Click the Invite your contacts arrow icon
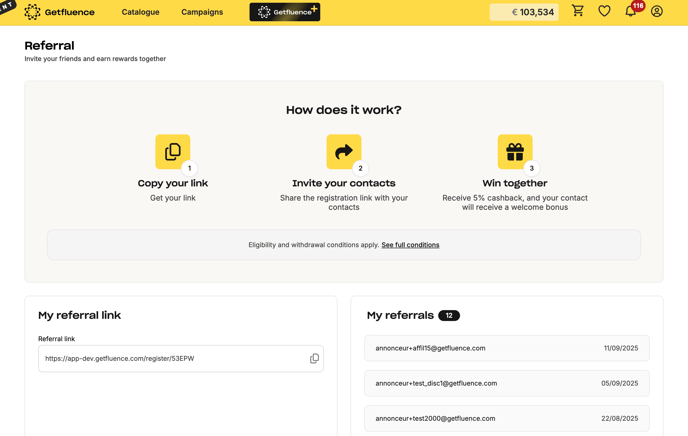Screen dimensions: 688x436 343,152
